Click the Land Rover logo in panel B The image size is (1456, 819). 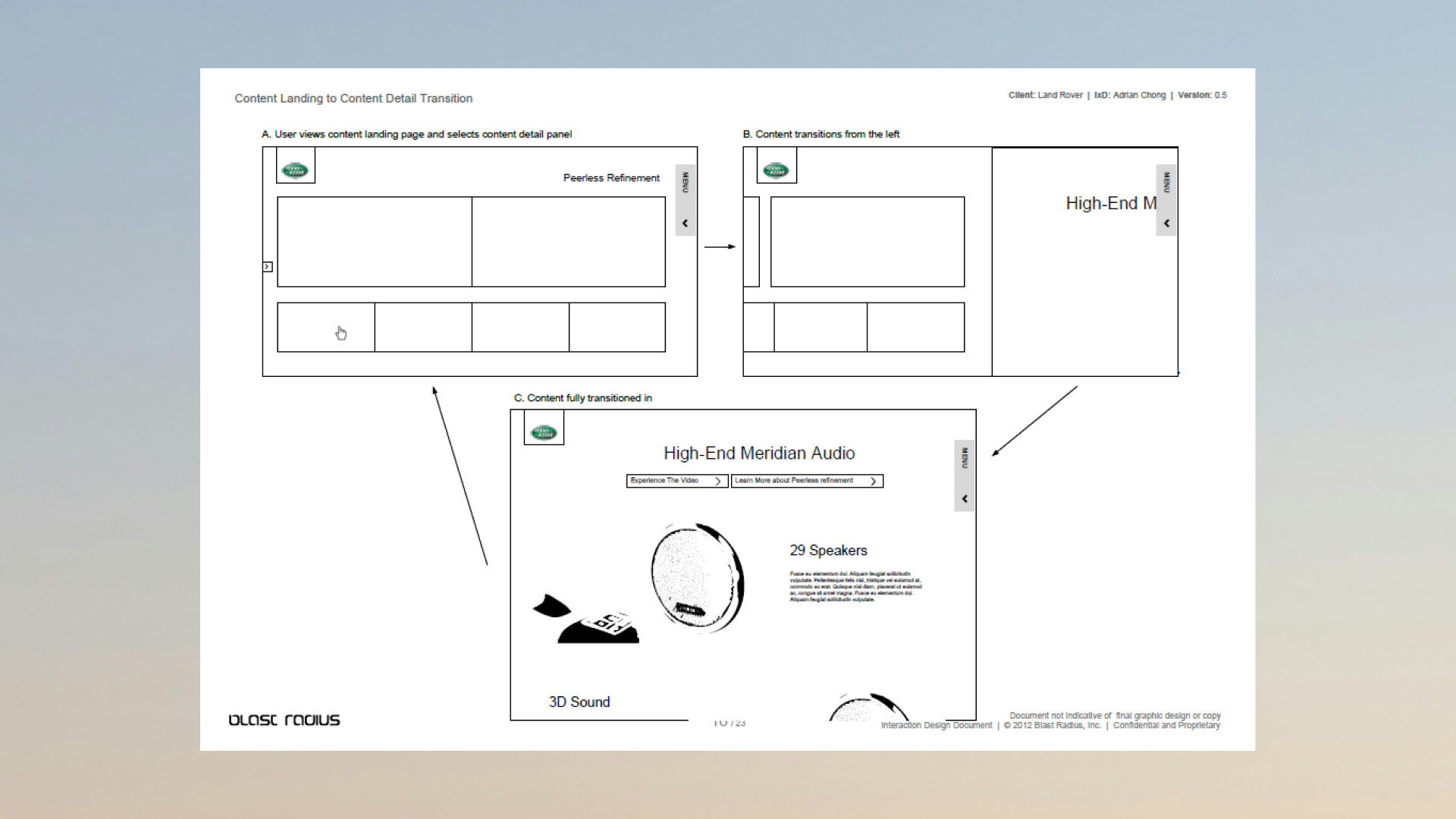point(776,170)
